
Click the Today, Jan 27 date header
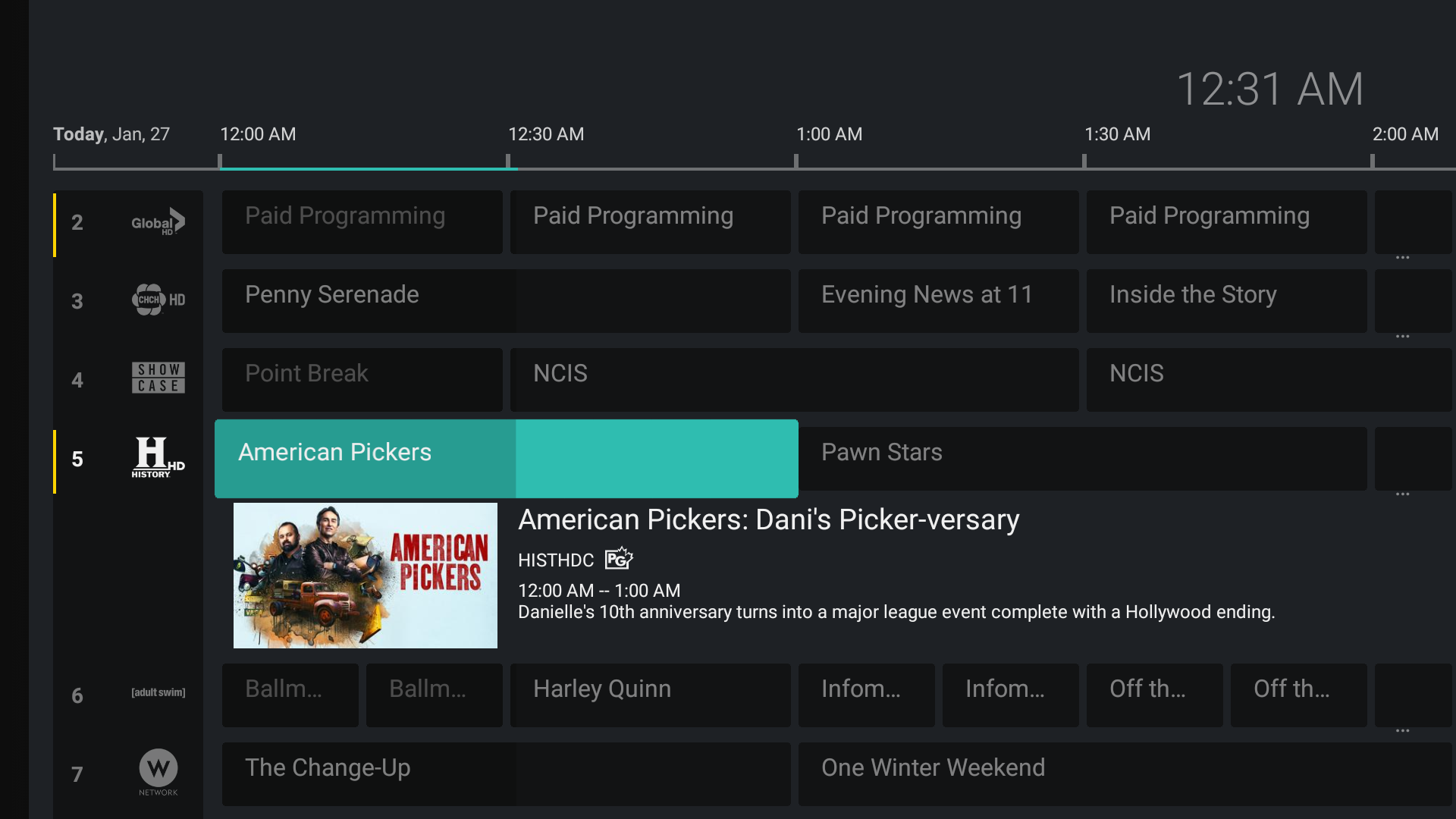click(111, 134)
